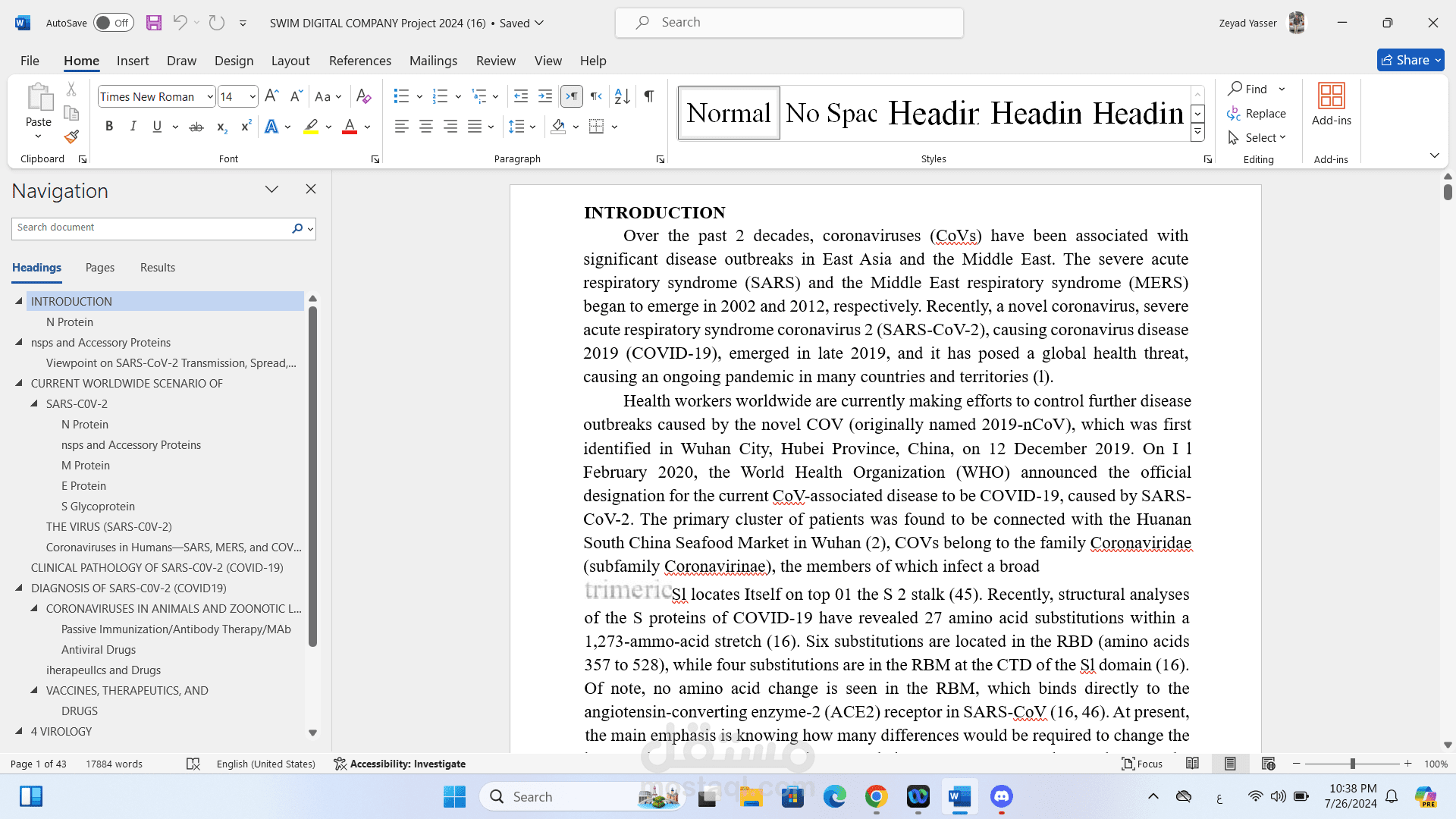Toggle Bold formatting

109,127
